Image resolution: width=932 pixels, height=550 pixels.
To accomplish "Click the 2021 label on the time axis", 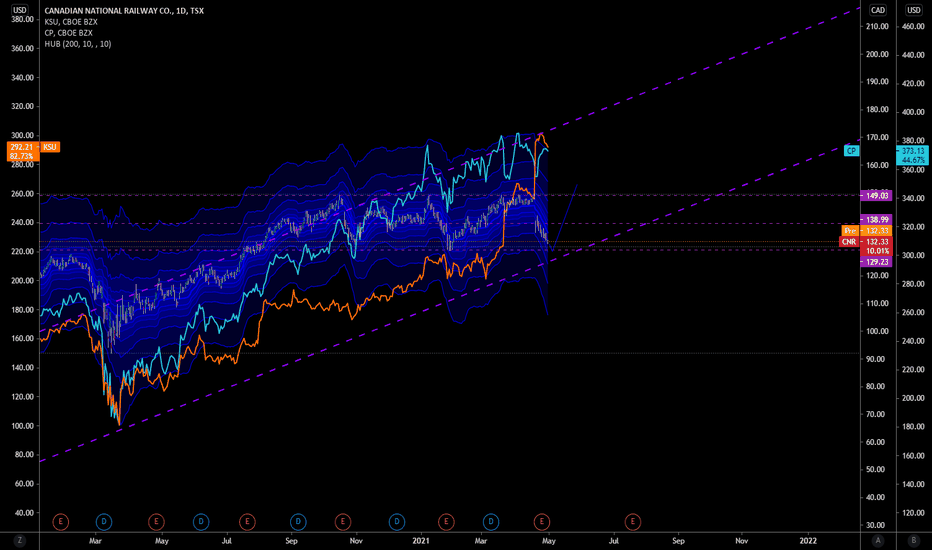I will (421, 541).
